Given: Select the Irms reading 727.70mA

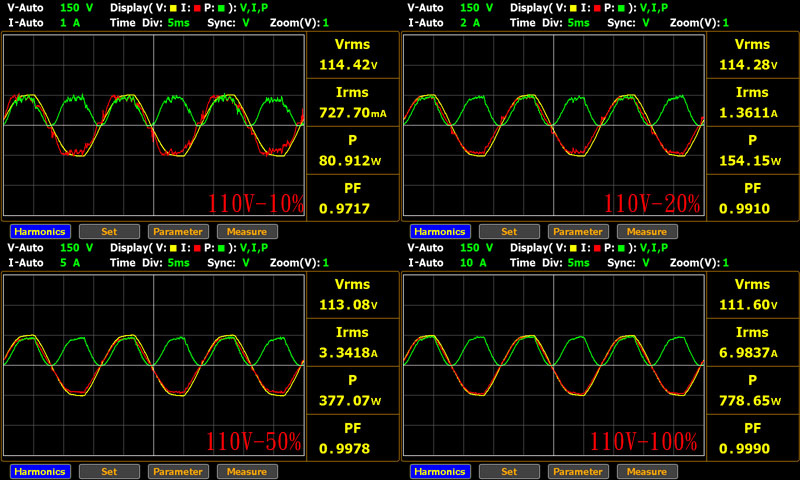Looking at the screenshot, I should (353, 113).
